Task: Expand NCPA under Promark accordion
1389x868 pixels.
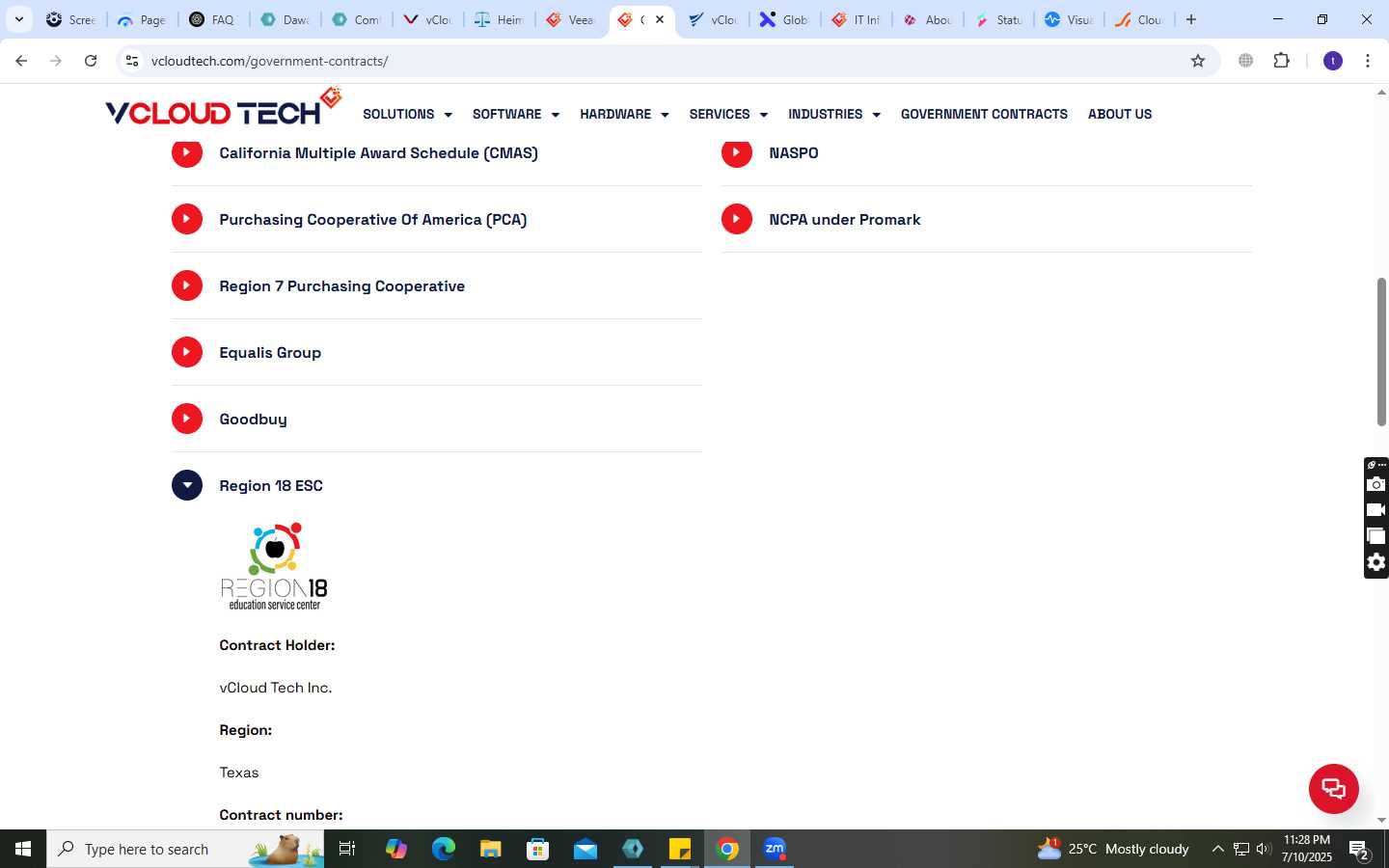Action: point(986,219)
